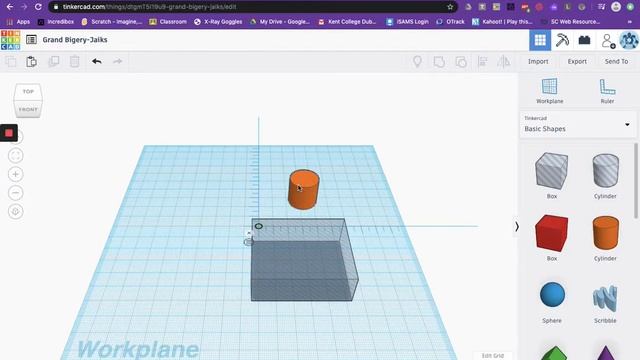Collapse the shapes panel chevron
The image size is (640, 360).
(x=517, y=227)
